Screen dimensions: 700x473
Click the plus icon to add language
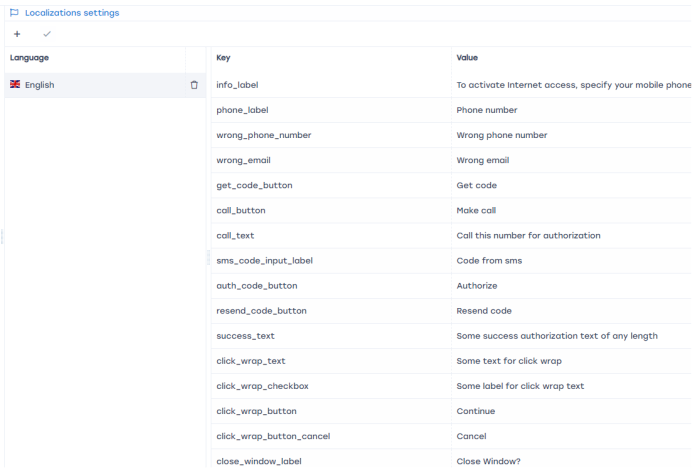click(17, 34)
